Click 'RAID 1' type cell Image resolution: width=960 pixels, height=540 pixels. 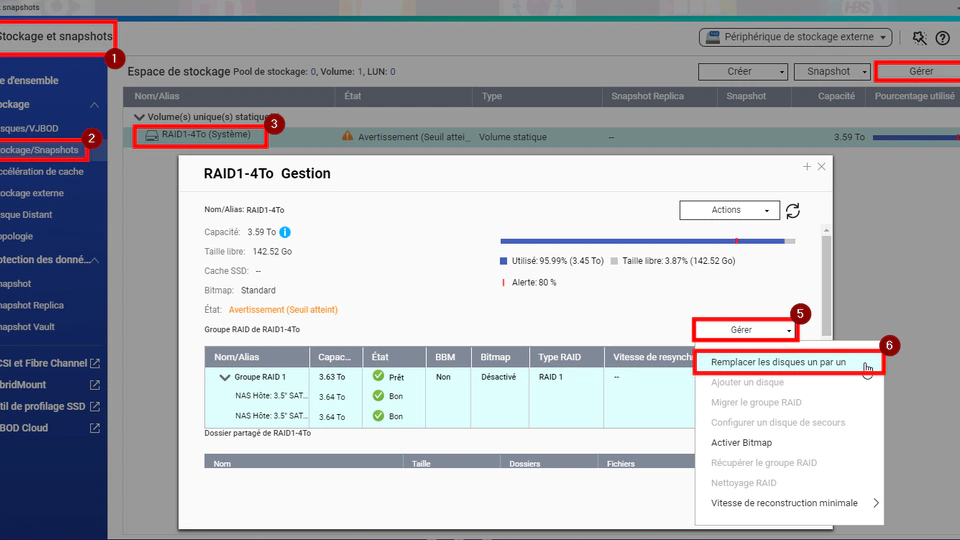[550, 377]
